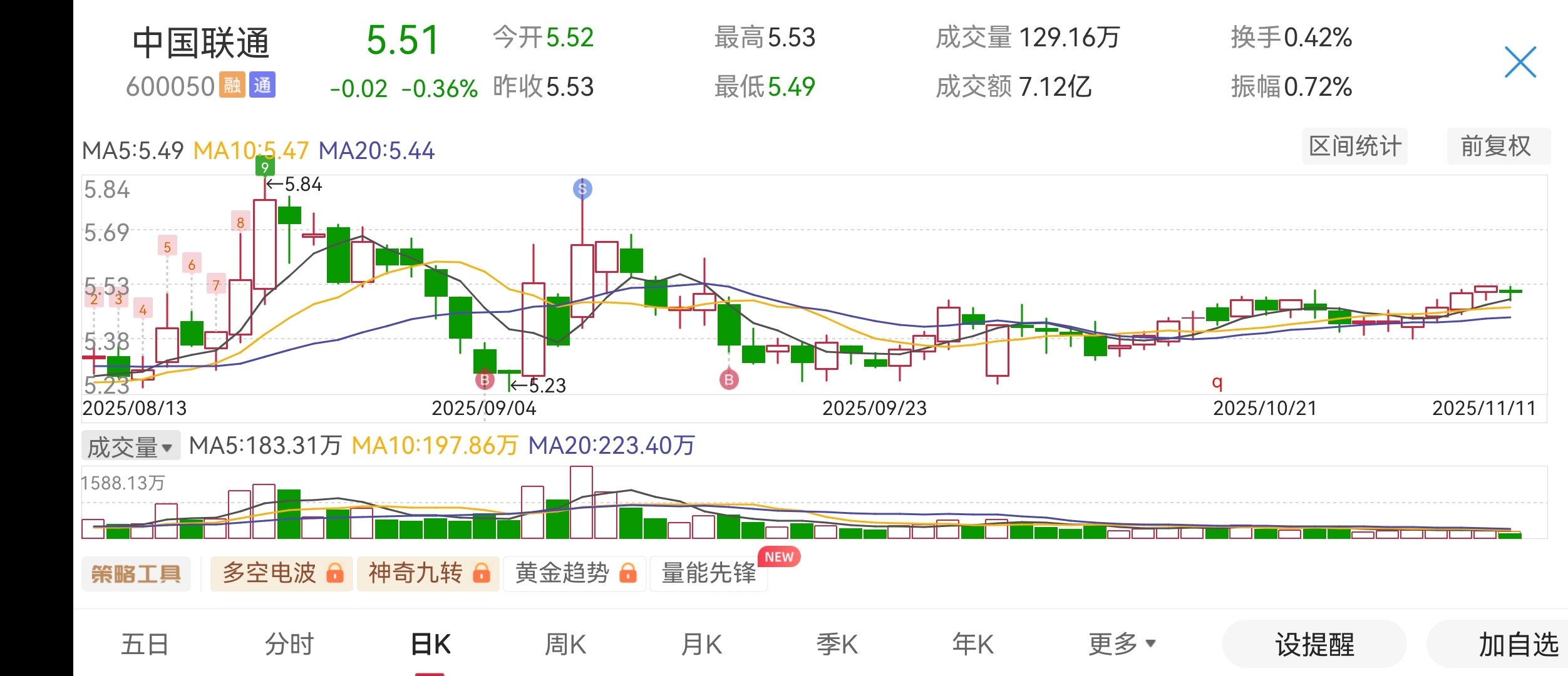
Task: Expand the 更多 period dropdown
Action: [1121, 643]
